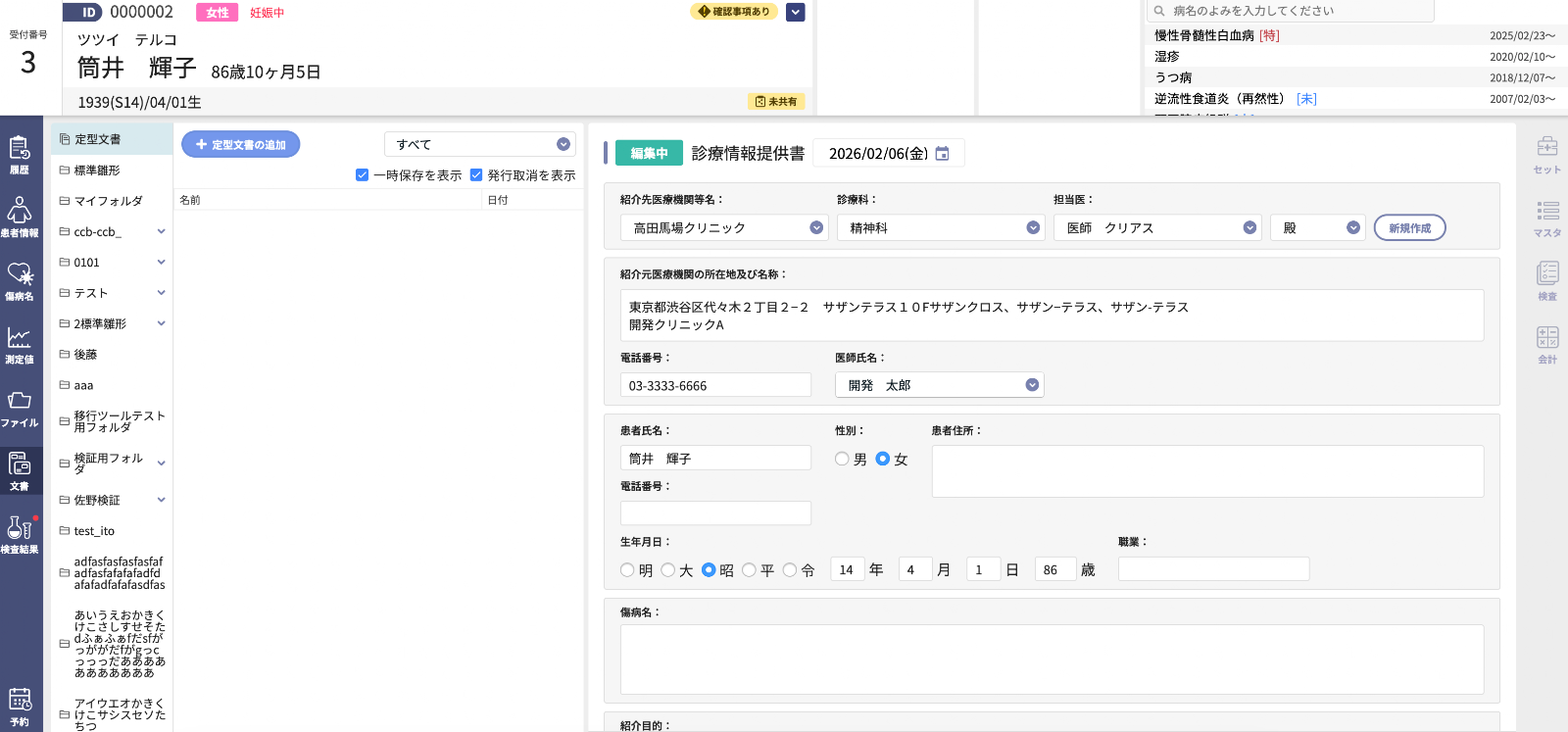
Task: Select 明 era radio button
Action: tap(627, 569)
